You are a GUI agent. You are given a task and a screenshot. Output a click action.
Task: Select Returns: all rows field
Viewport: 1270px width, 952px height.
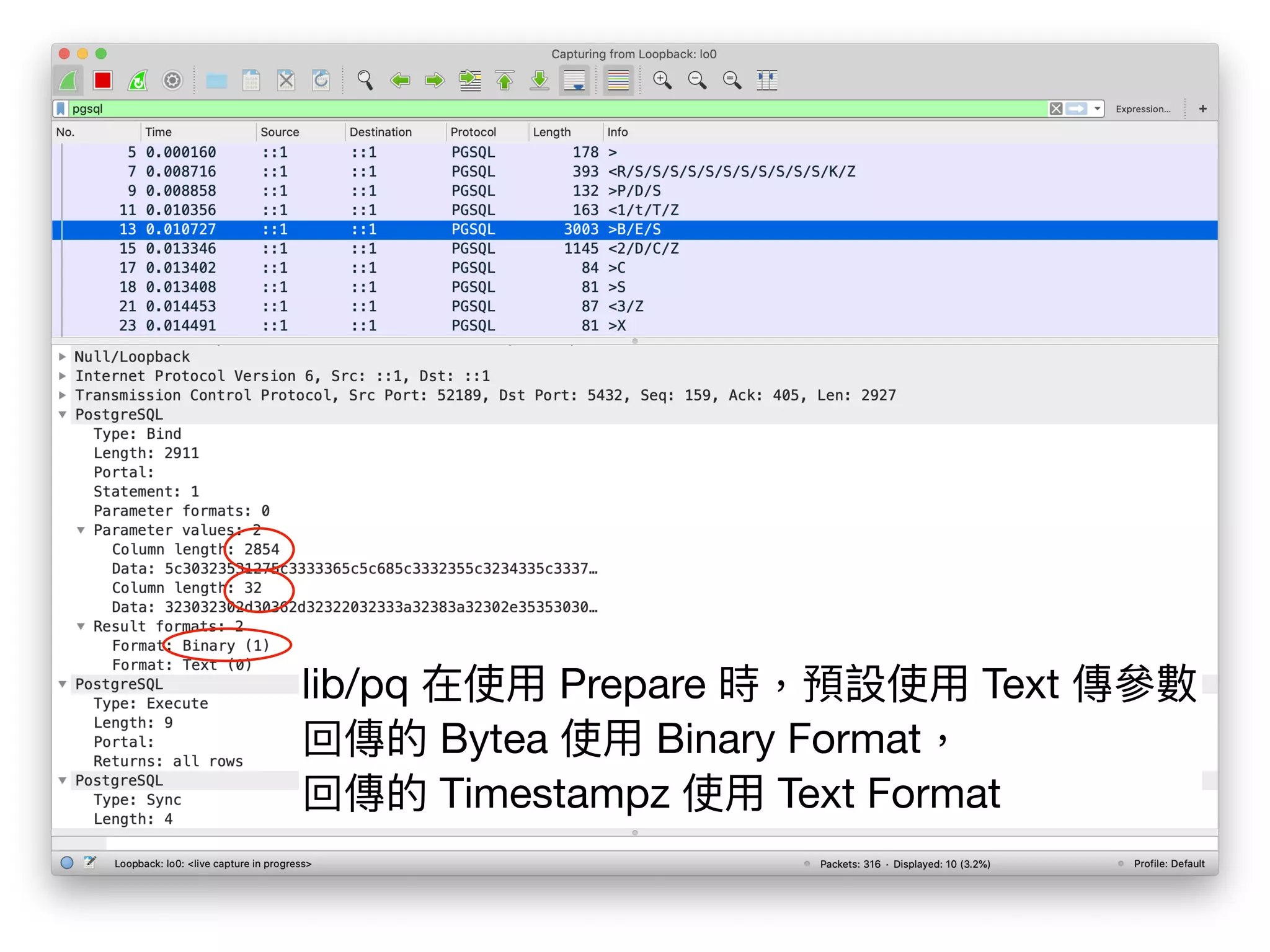click(168, 762)
